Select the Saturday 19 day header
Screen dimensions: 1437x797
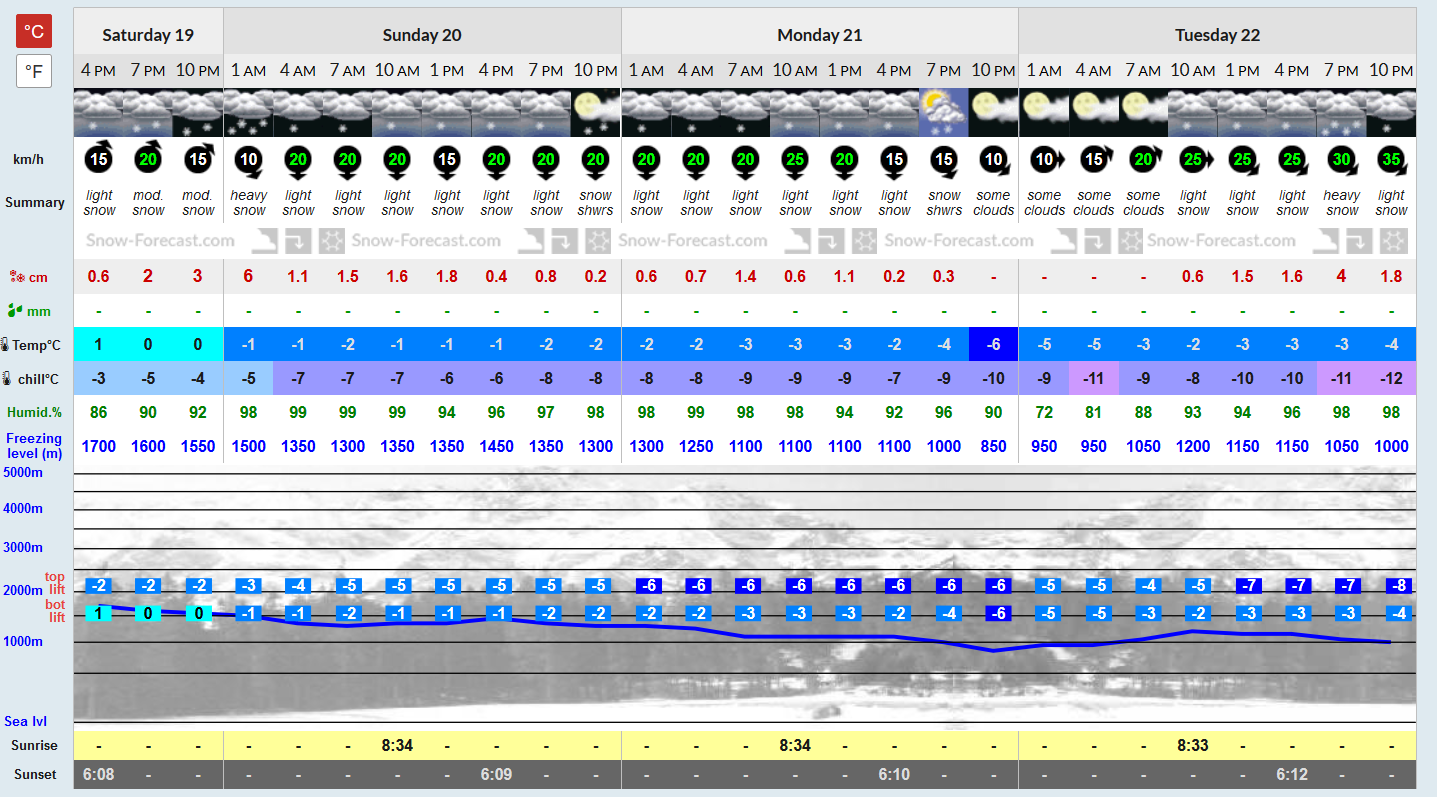(x=148, y=34)
